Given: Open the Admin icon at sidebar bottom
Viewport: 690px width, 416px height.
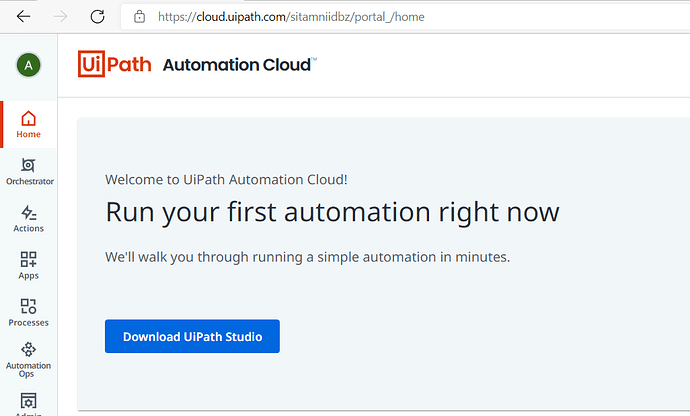Looking at the screenshot, I should 29,402.
